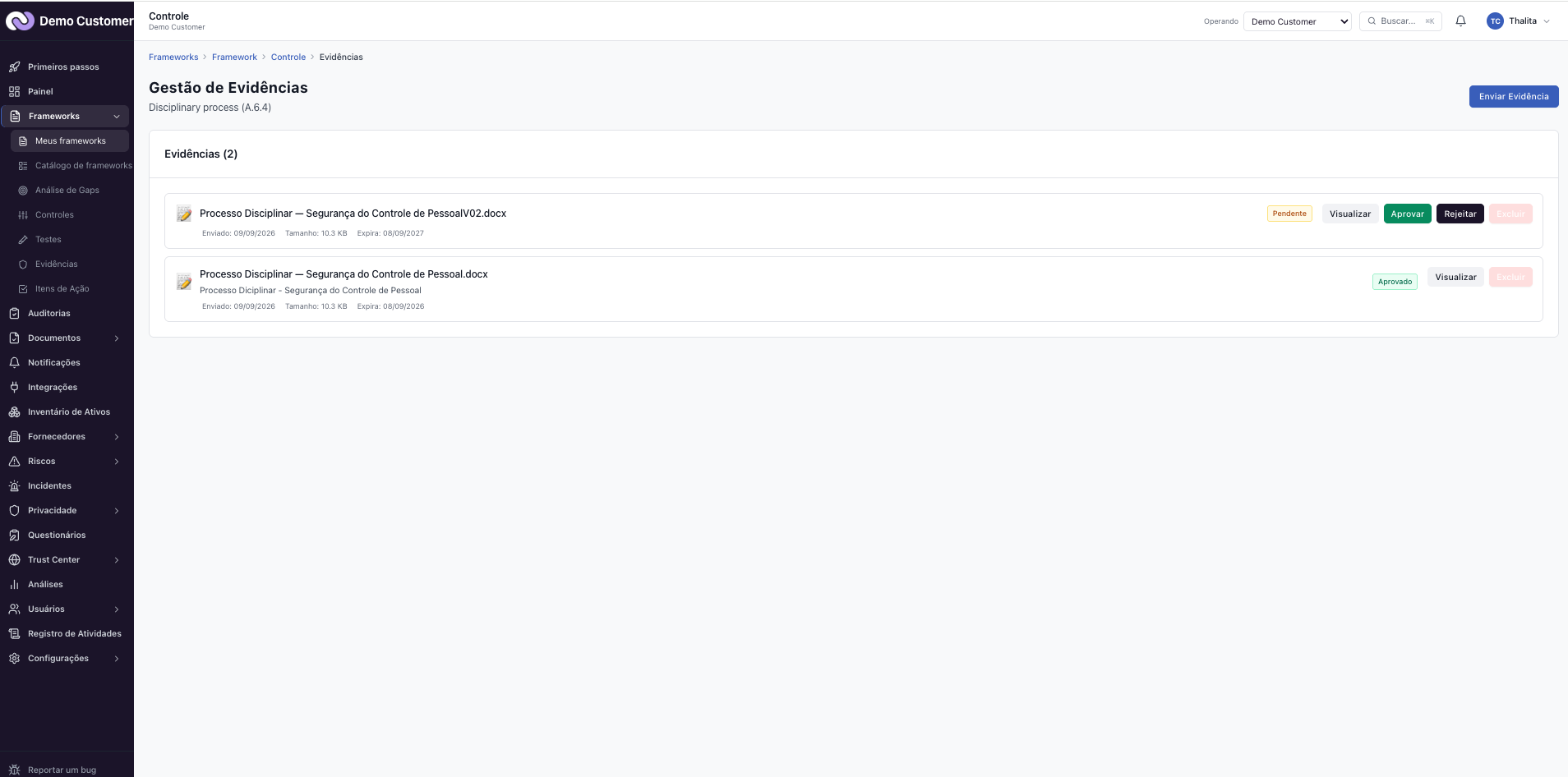
Task: Click the bug icon for Reportar um bug
Action: click(x=14, y=770)
